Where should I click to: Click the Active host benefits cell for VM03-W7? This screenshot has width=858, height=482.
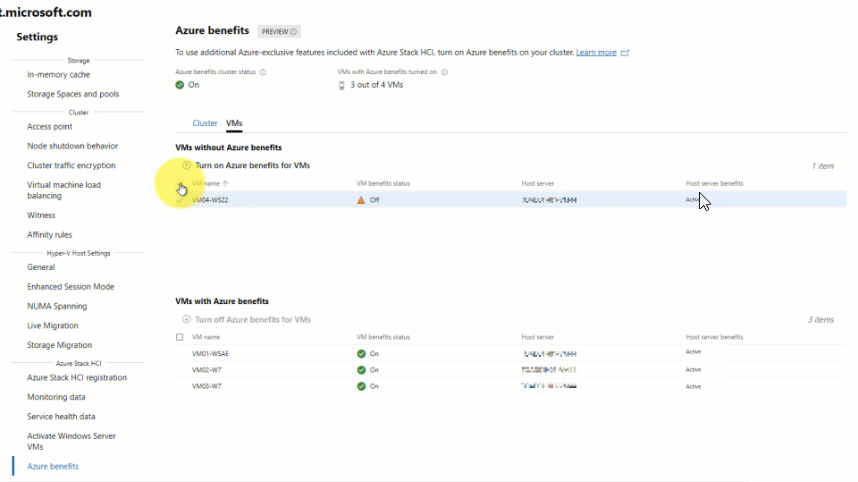click(693, 387)
